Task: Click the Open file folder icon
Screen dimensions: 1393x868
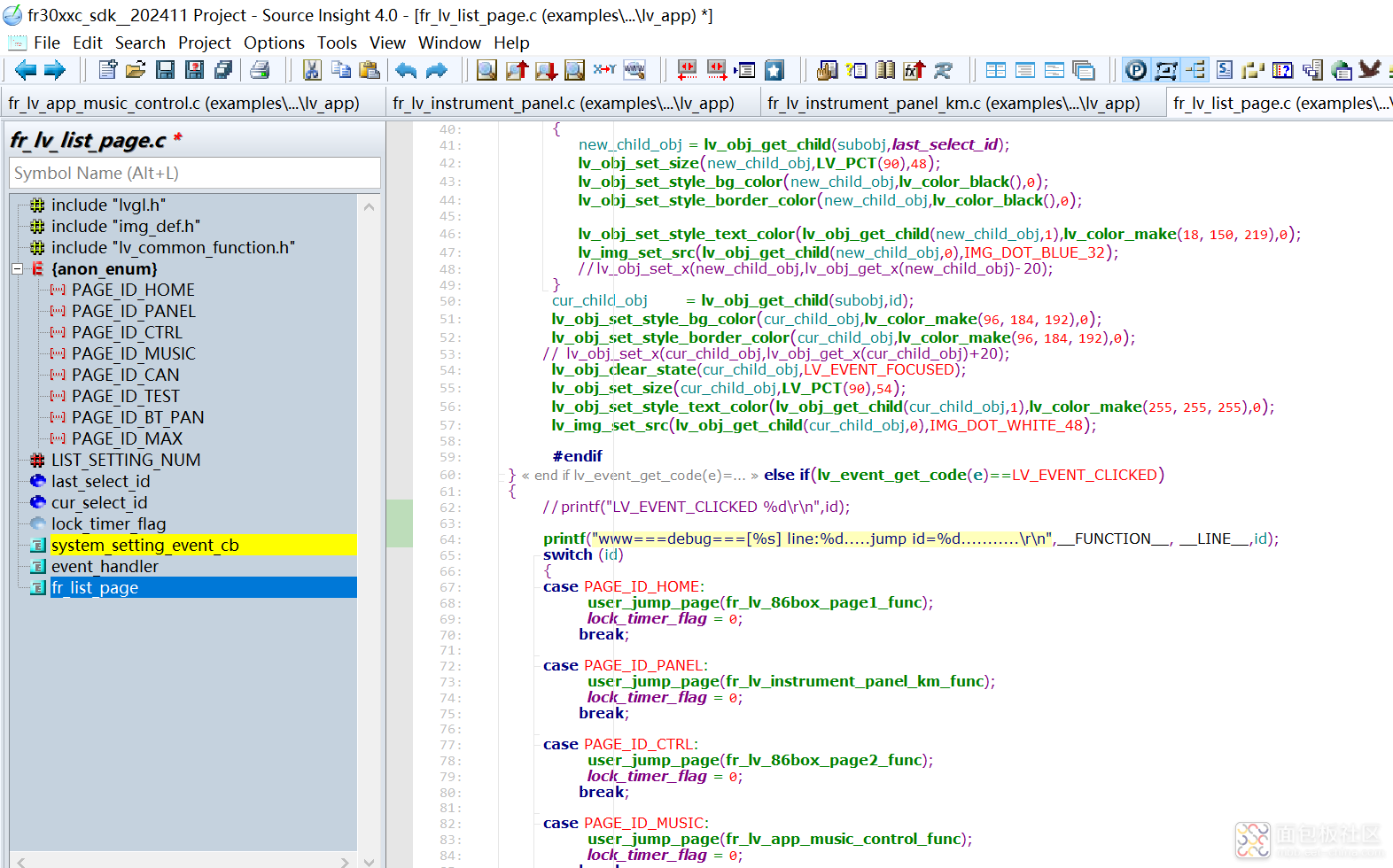Action: pos(136,70)
